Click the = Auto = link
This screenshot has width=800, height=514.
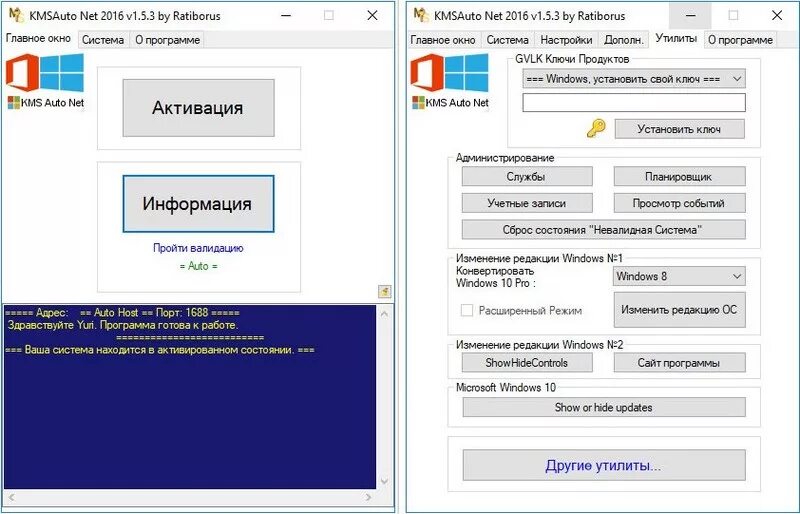(x=198, y=266)
